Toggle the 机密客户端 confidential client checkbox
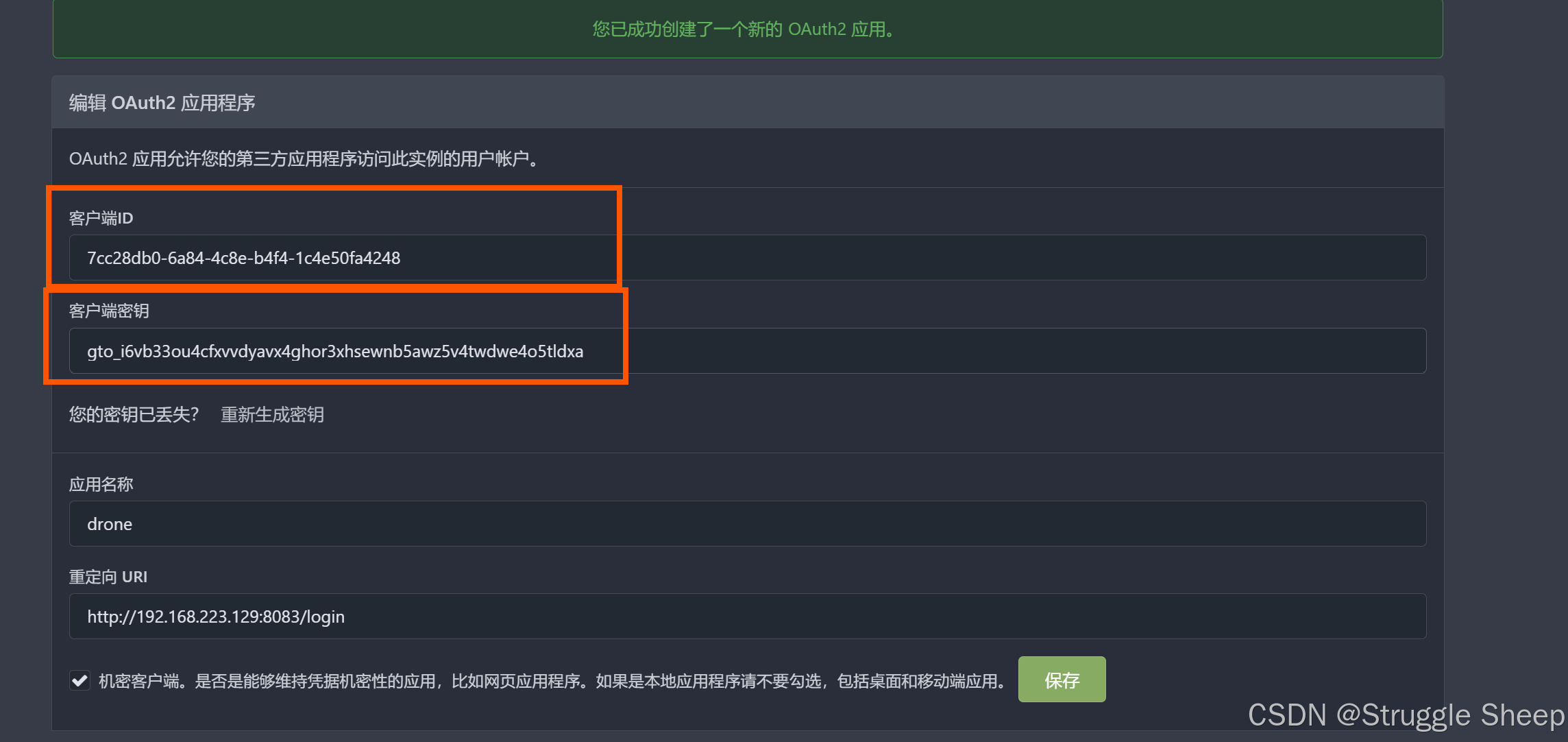 pos(80,680)
